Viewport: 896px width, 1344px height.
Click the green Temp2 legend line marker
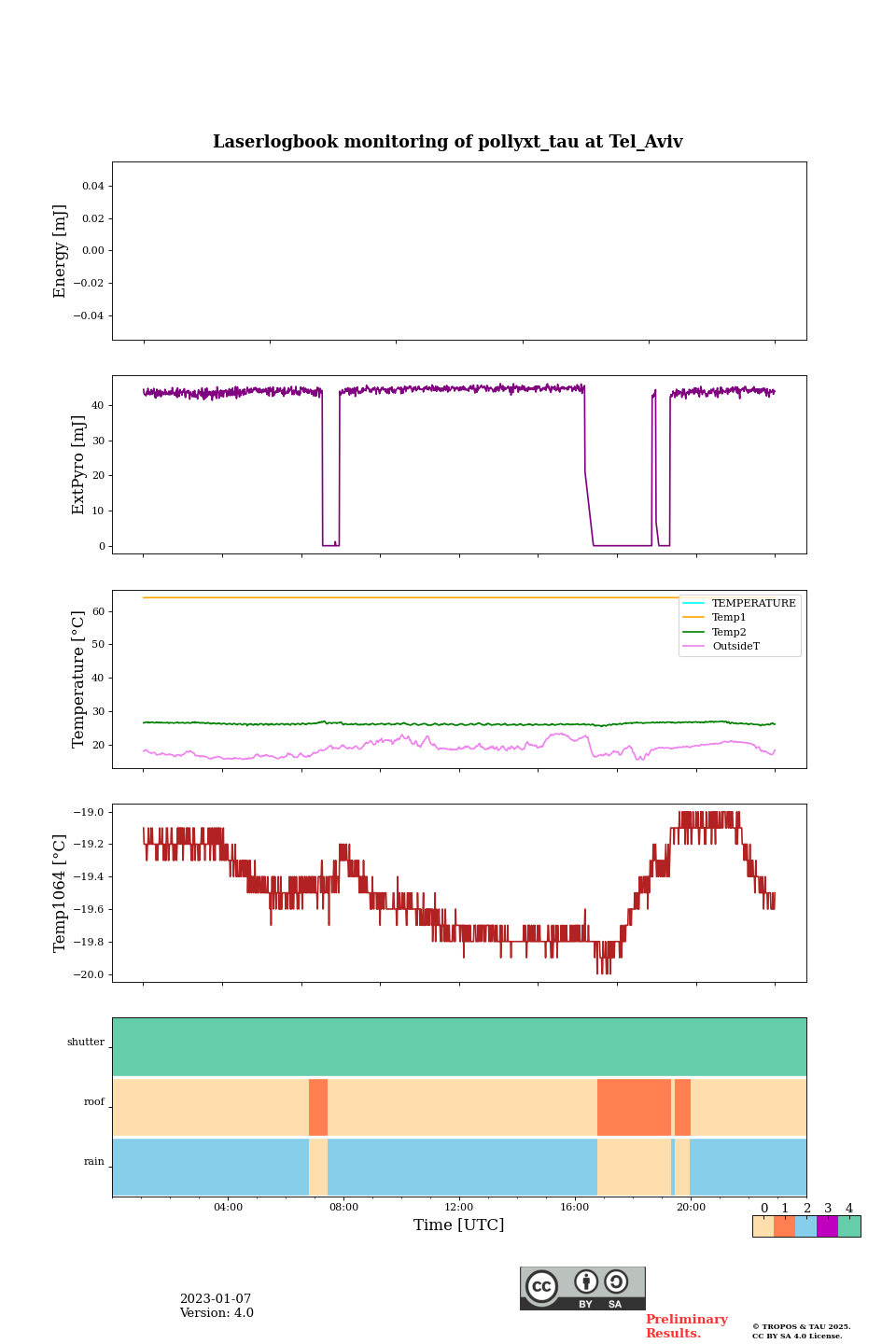point(693,633)
